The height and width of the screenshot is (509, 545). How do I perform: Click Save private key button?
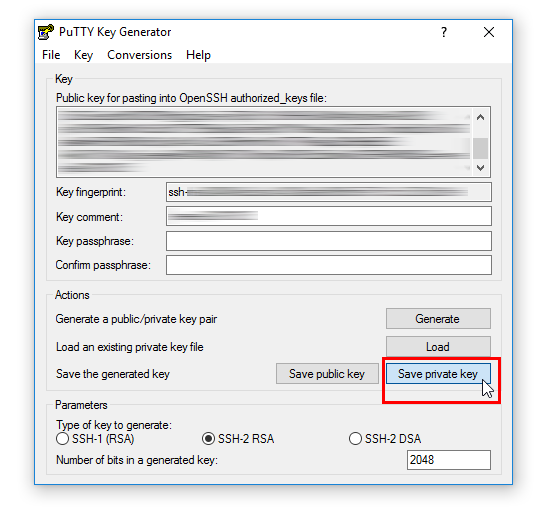438,374
